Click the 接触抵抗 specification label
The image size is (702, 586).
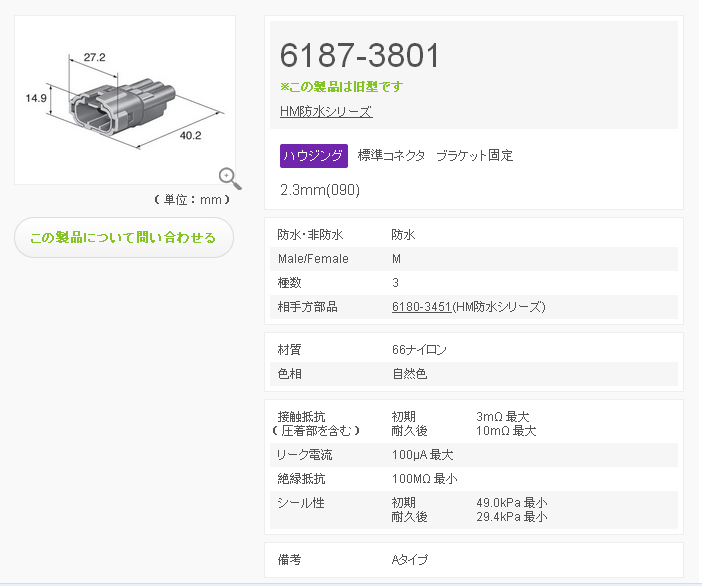300,417
